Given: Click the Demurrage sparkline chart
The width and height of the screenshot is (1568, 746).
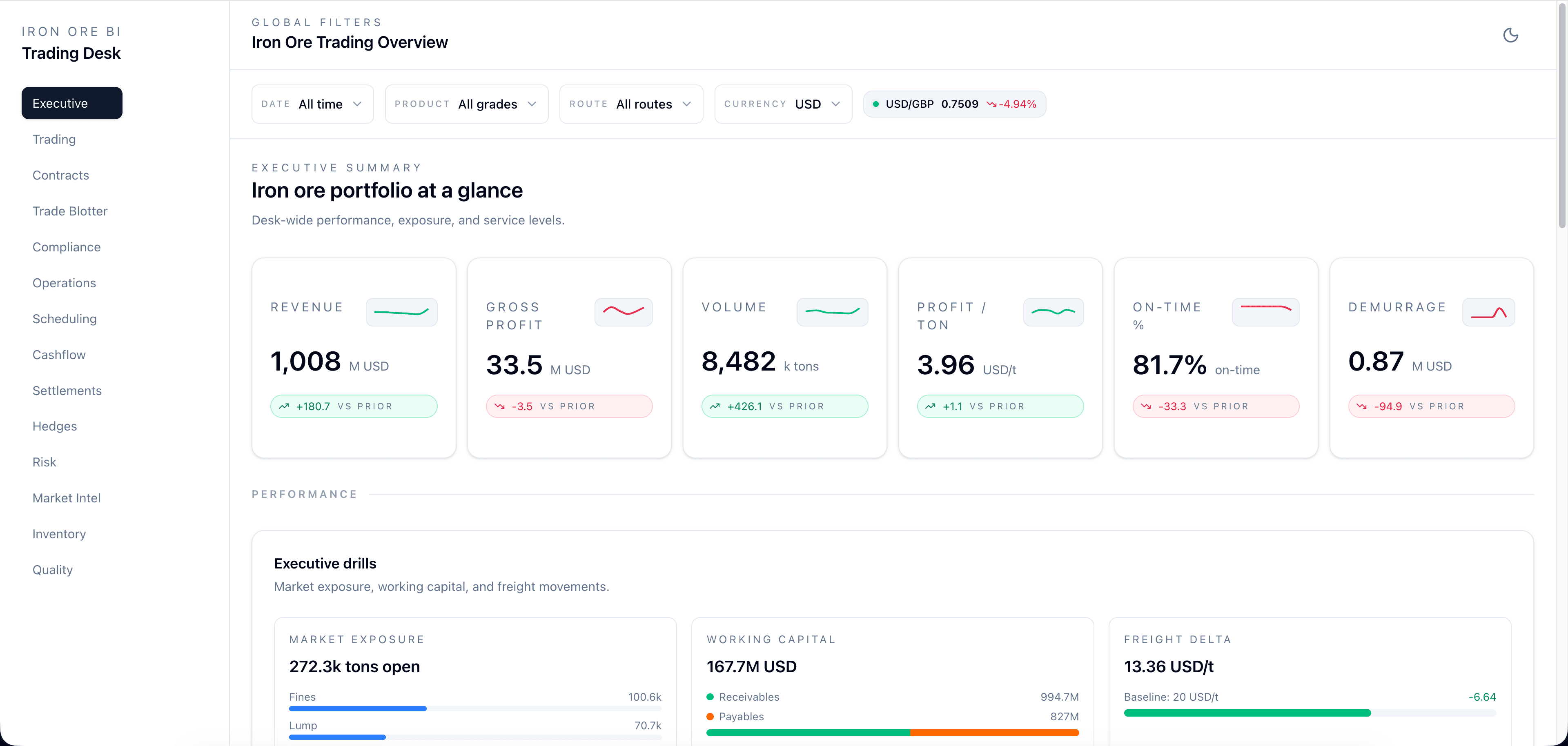Looking at the screenshot, I should (1488, 312).
